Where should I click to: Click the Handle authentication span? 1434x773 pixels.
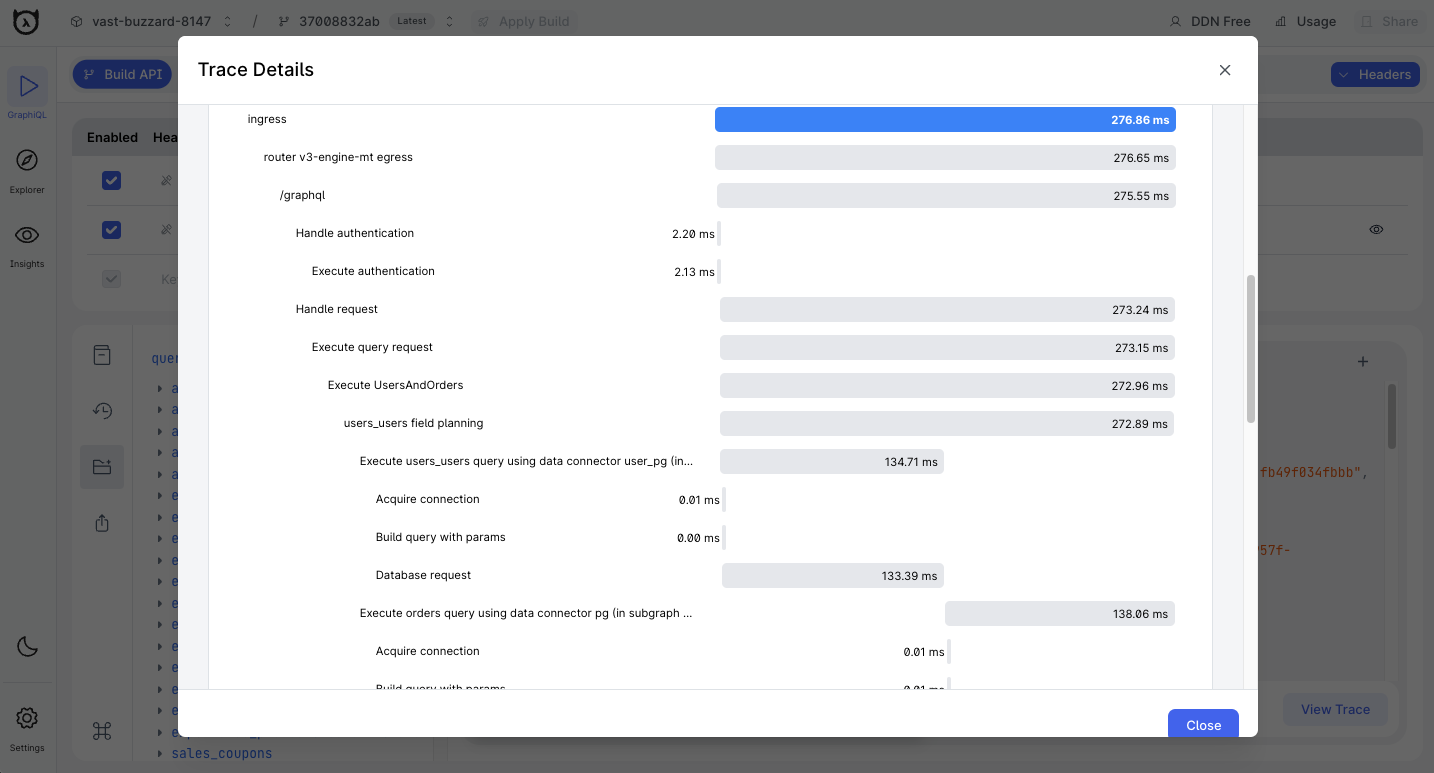click(x=355, y=233)
